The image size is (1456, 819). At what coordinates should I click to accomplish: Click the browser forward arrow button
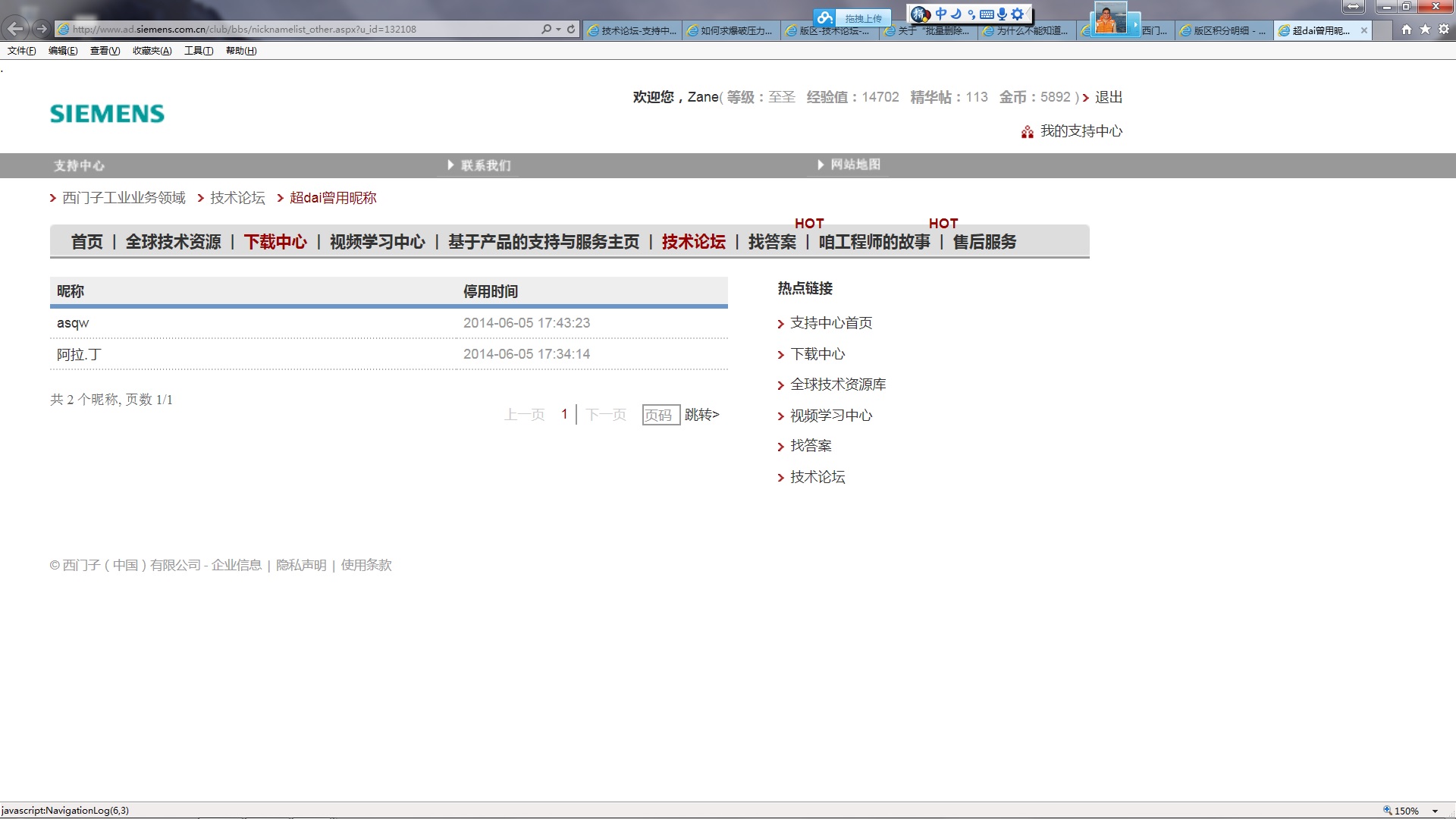(42, 29)
